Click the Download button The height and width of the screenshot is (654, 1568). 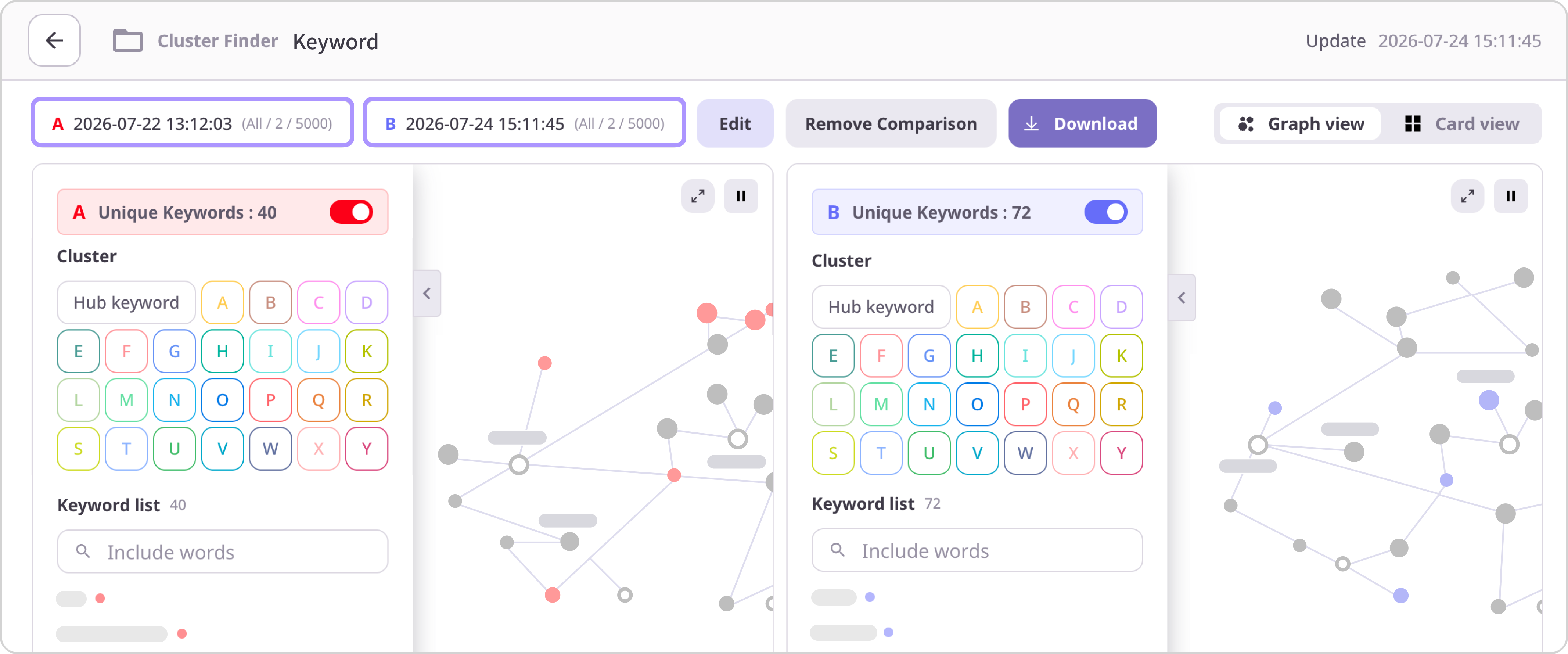pyautogui.click(x=1082, y=123)
